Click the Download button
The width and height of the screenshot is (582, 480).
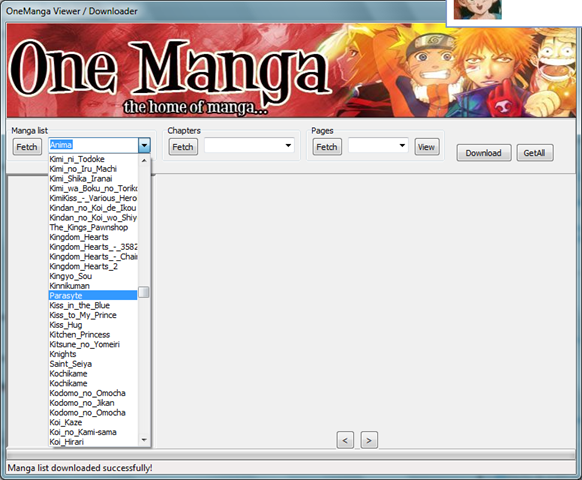484,153
